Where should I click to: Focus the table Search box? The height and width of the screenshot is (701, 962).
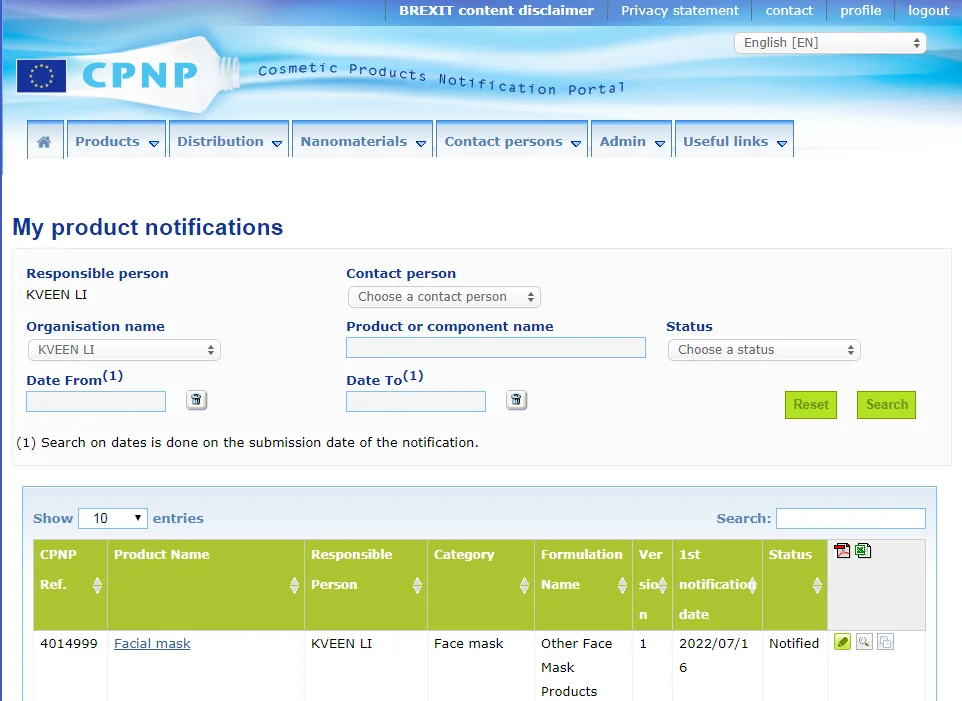tap(851, 518)
